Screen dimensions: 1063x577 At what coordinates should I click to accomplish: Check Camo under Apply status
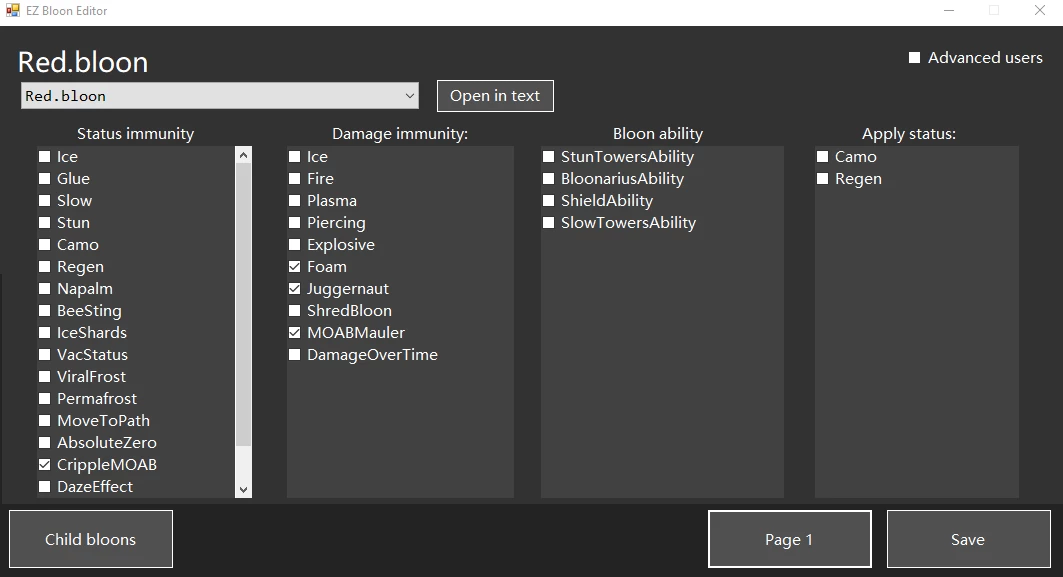tap(822, 157)
